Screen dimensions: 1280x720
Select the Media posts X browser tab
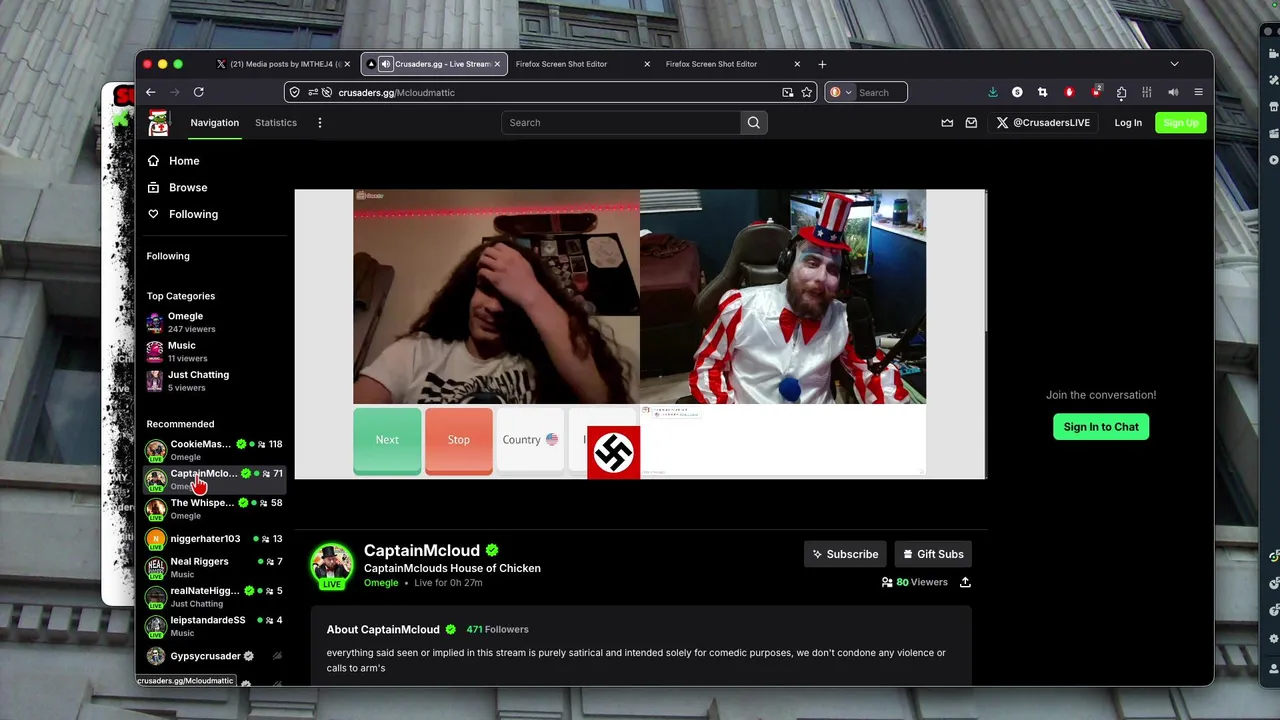click(283, 64)
